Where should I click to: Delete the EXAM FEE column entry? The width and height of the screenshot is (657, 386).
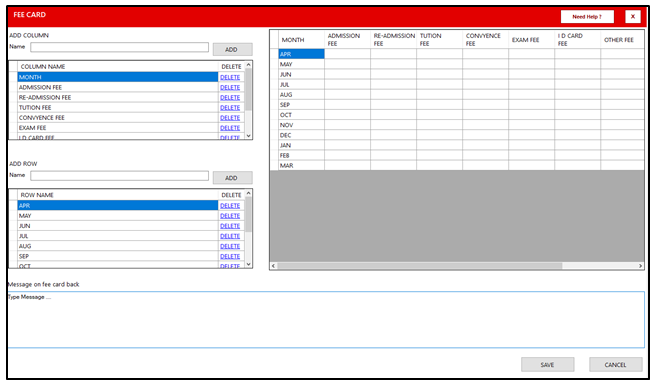click(x=230, y=128)
